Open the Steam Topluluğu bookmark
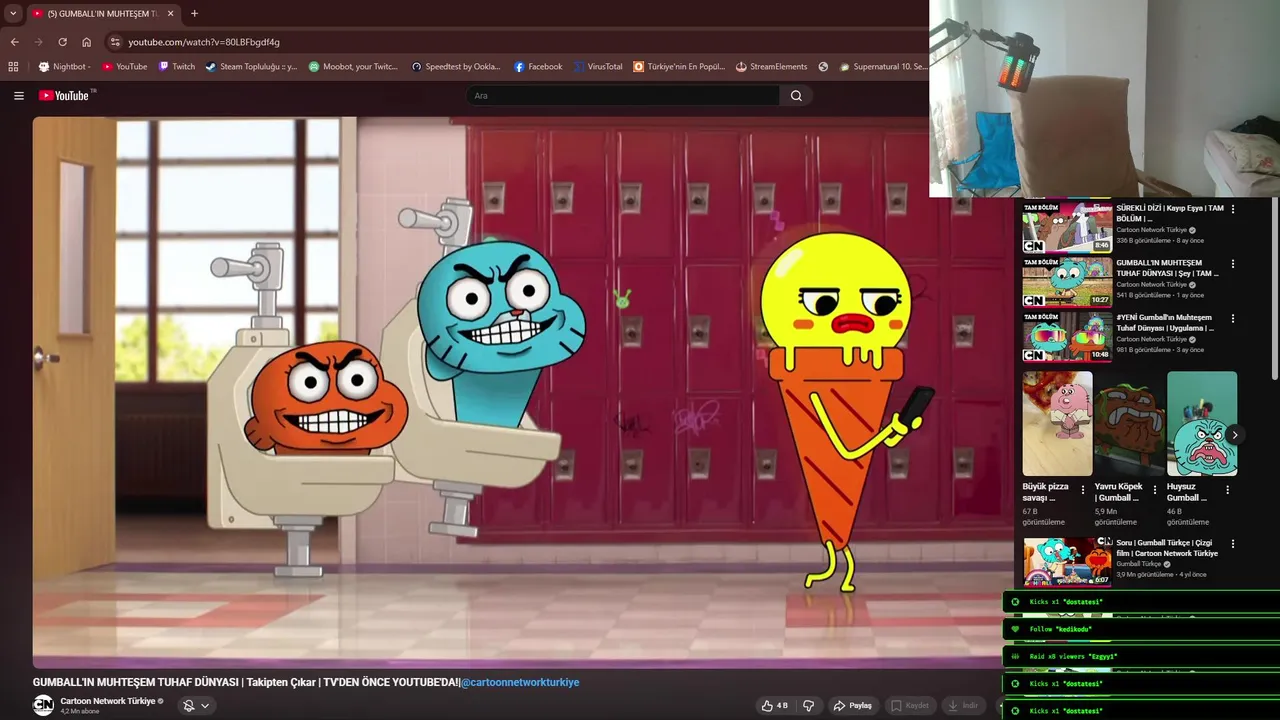Viewport: 1280px width, 720px height. click(251, 67)
